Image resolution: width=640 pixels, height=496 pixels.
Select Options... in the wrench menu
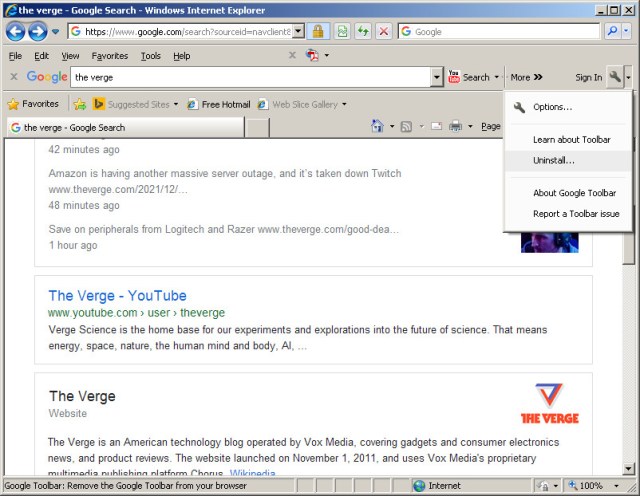[567, 107]
